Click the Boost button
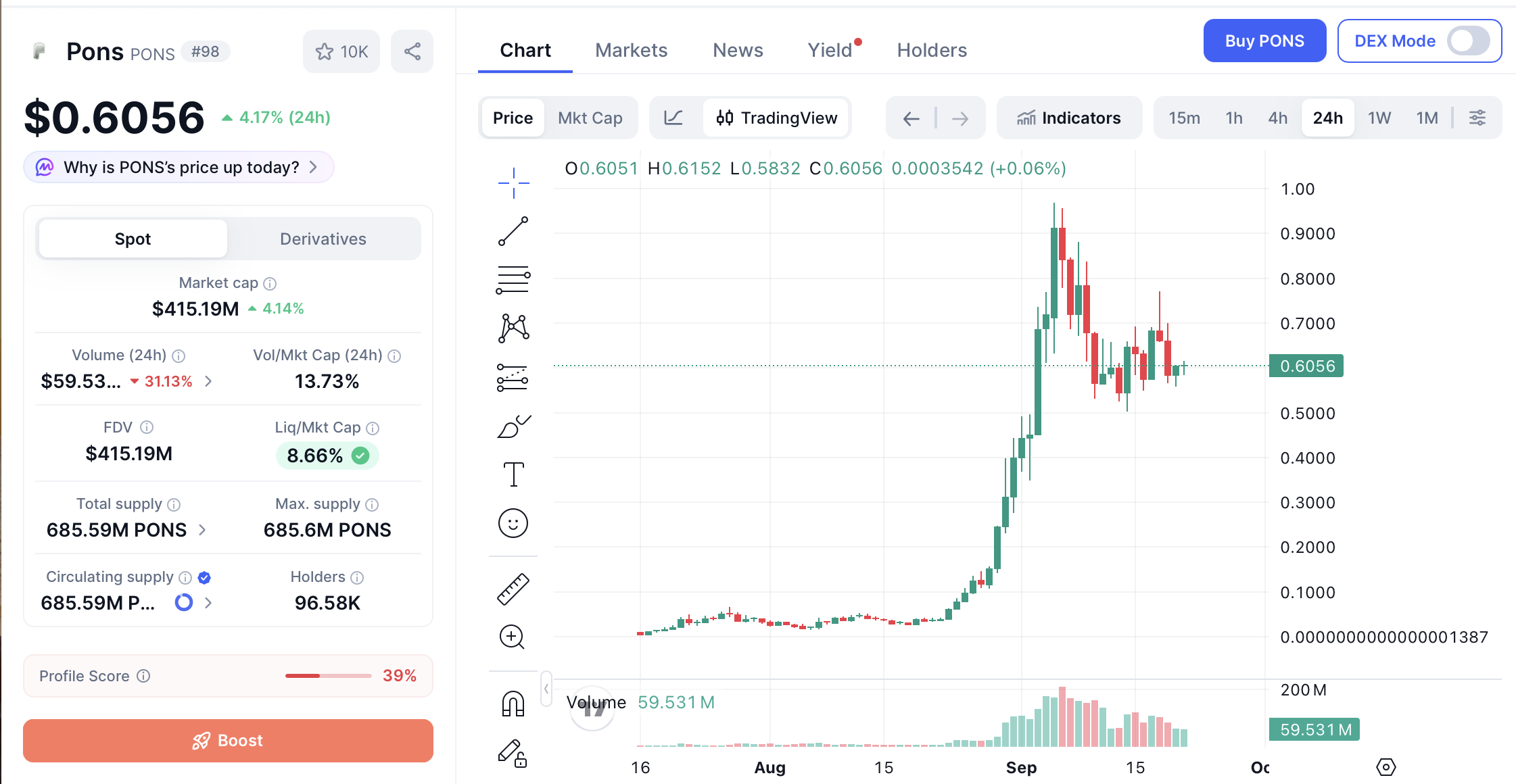 tap(228, 741)
